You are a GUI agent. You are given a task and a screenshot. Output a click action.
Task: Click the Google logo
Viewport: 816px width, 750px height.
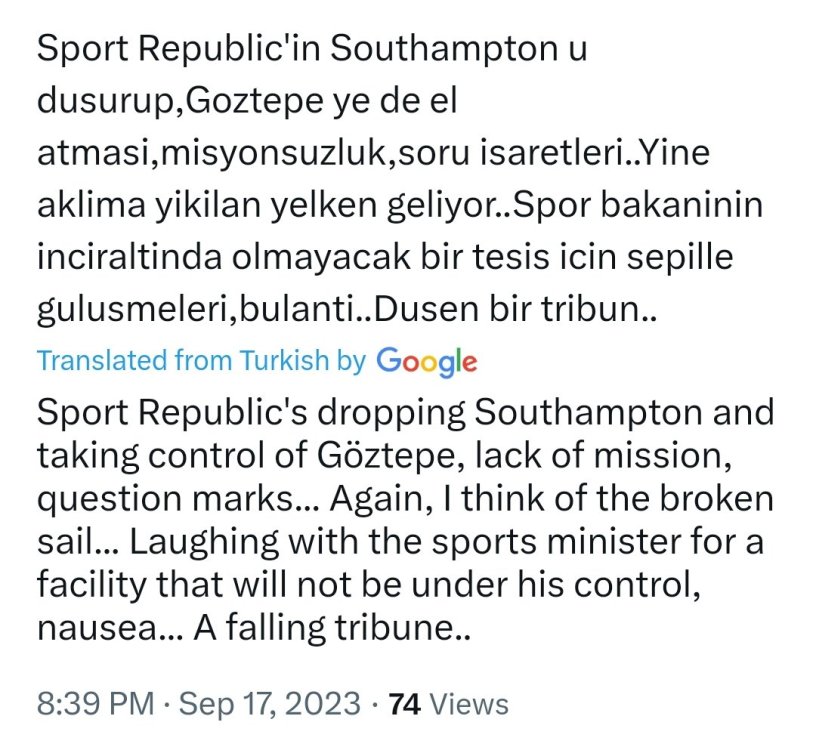pyautogui.click(x=426, y=361)
